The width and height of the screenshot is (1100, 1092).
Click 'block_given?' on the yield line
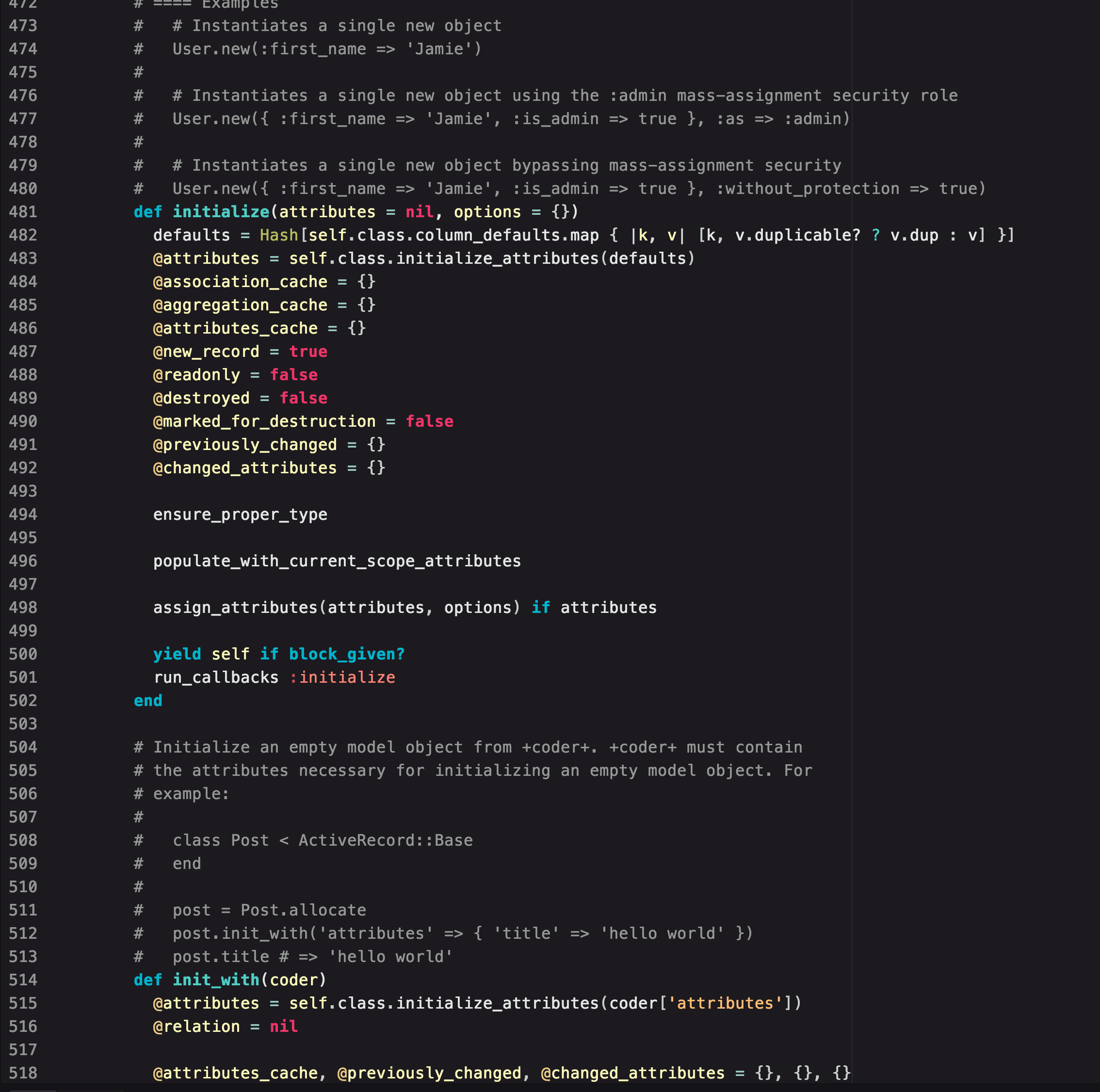(346, 654)
